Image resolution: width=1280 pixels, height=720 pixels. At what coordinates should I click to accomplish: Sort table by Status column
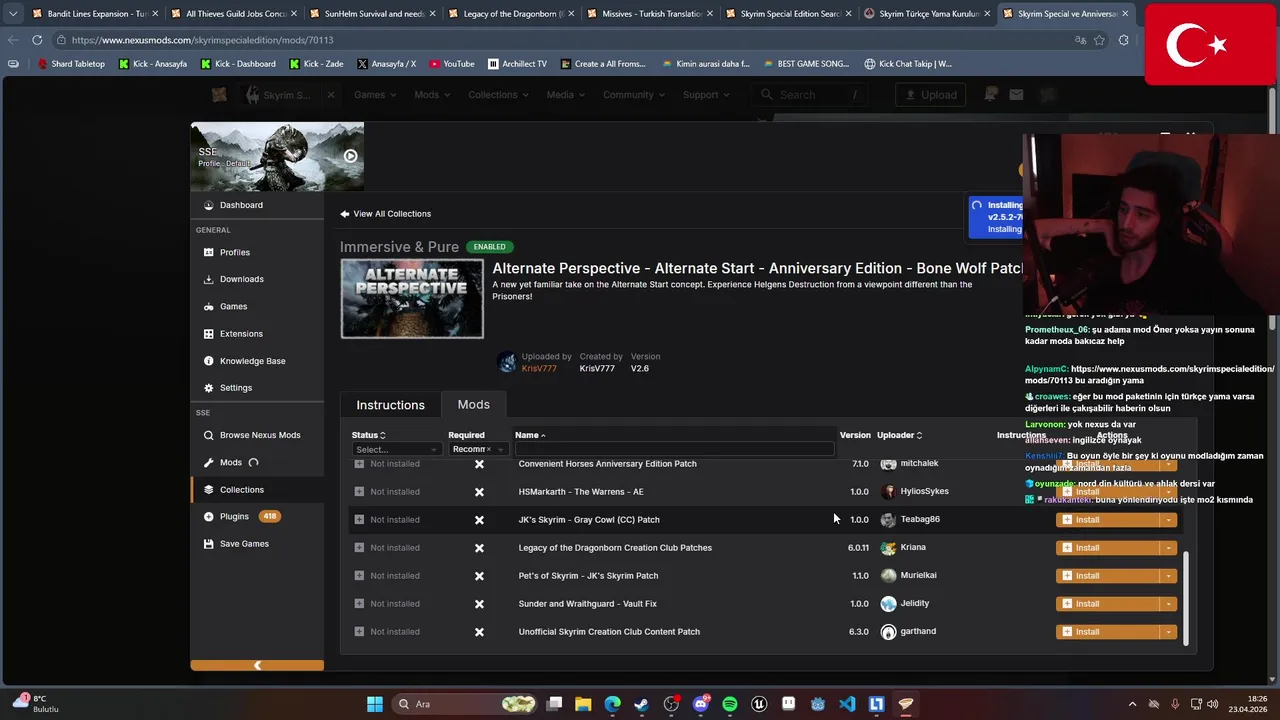click(x=368, y=435)
